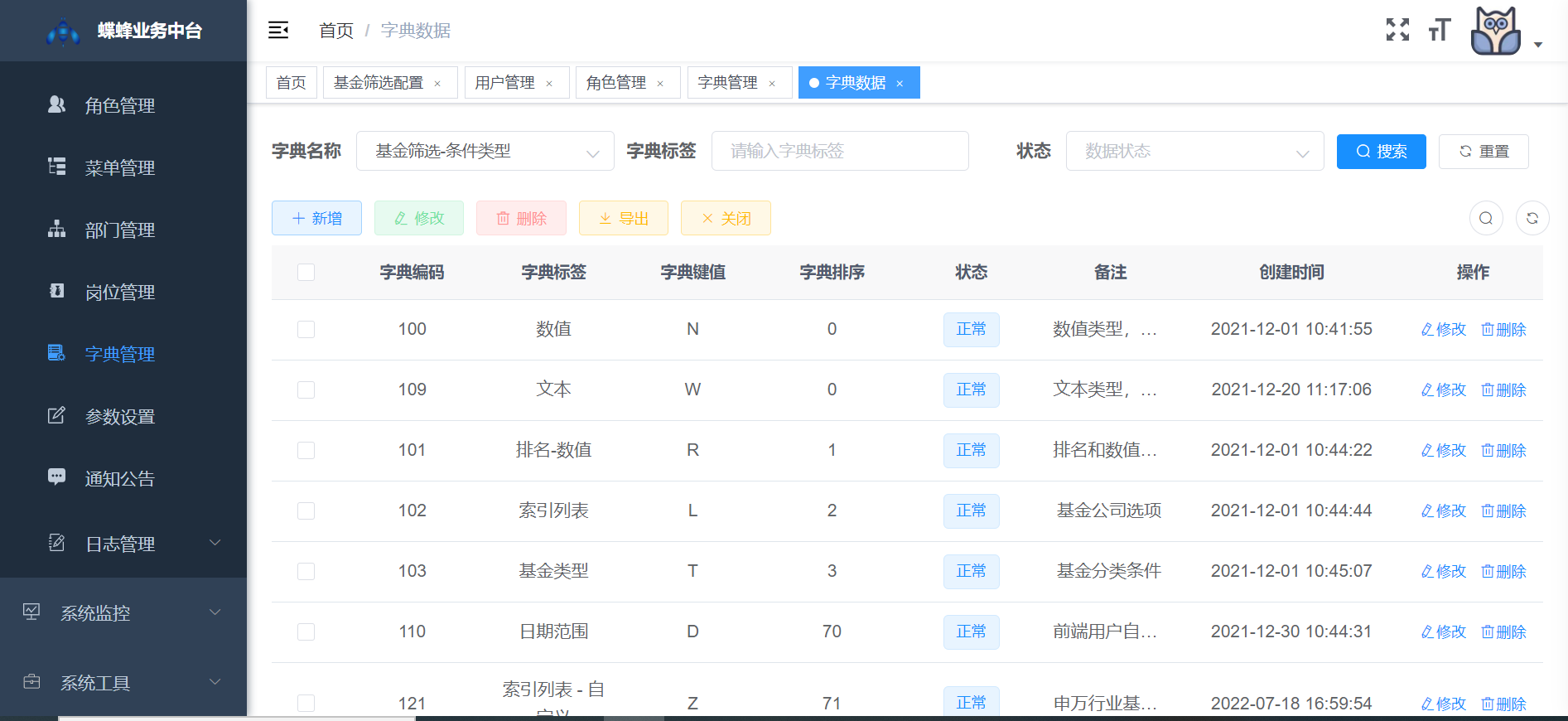Expand 系统工具 submenu
The image size is (1568, 721).
(123, 683)
